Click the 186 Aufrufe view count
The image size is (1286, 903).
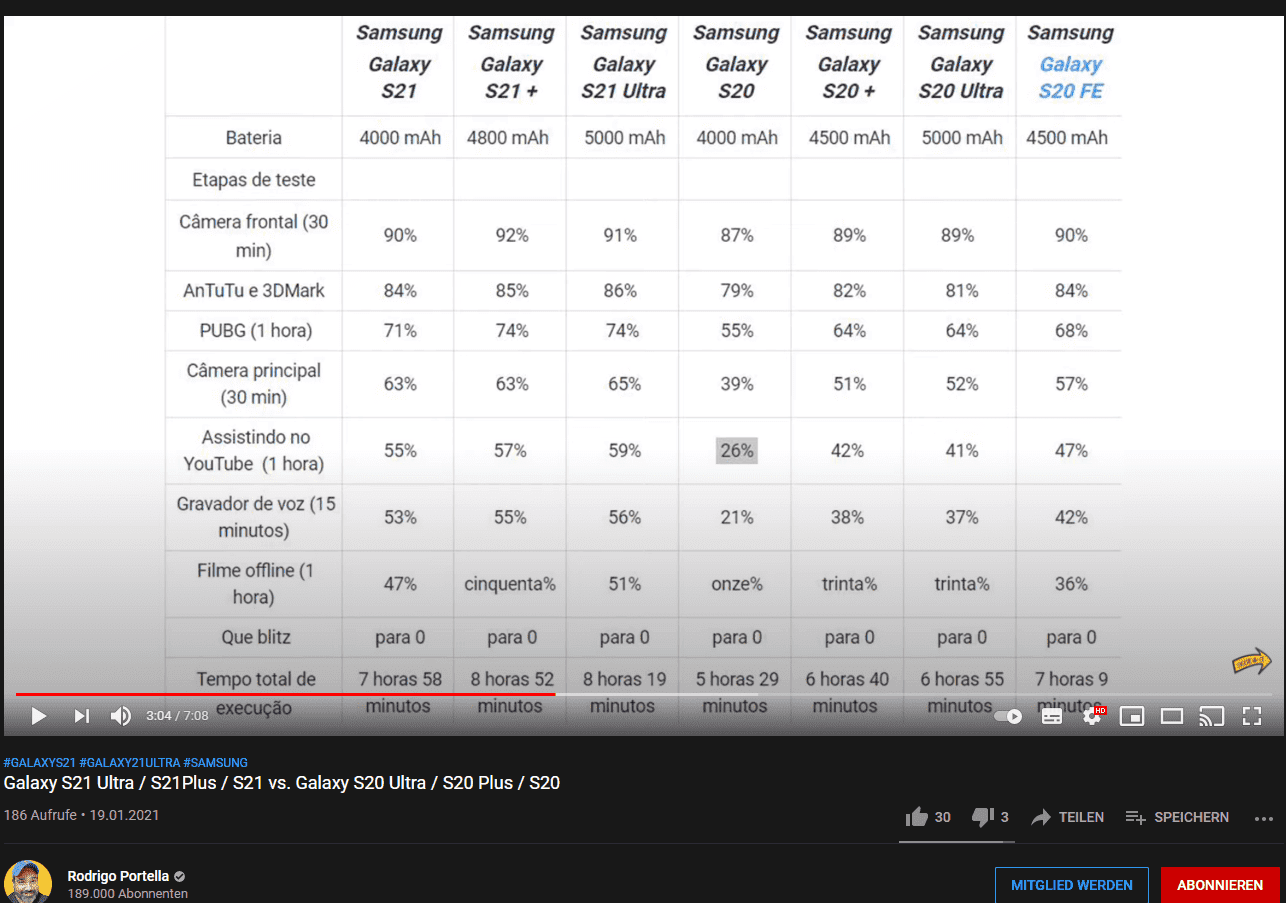coord(42,815)
